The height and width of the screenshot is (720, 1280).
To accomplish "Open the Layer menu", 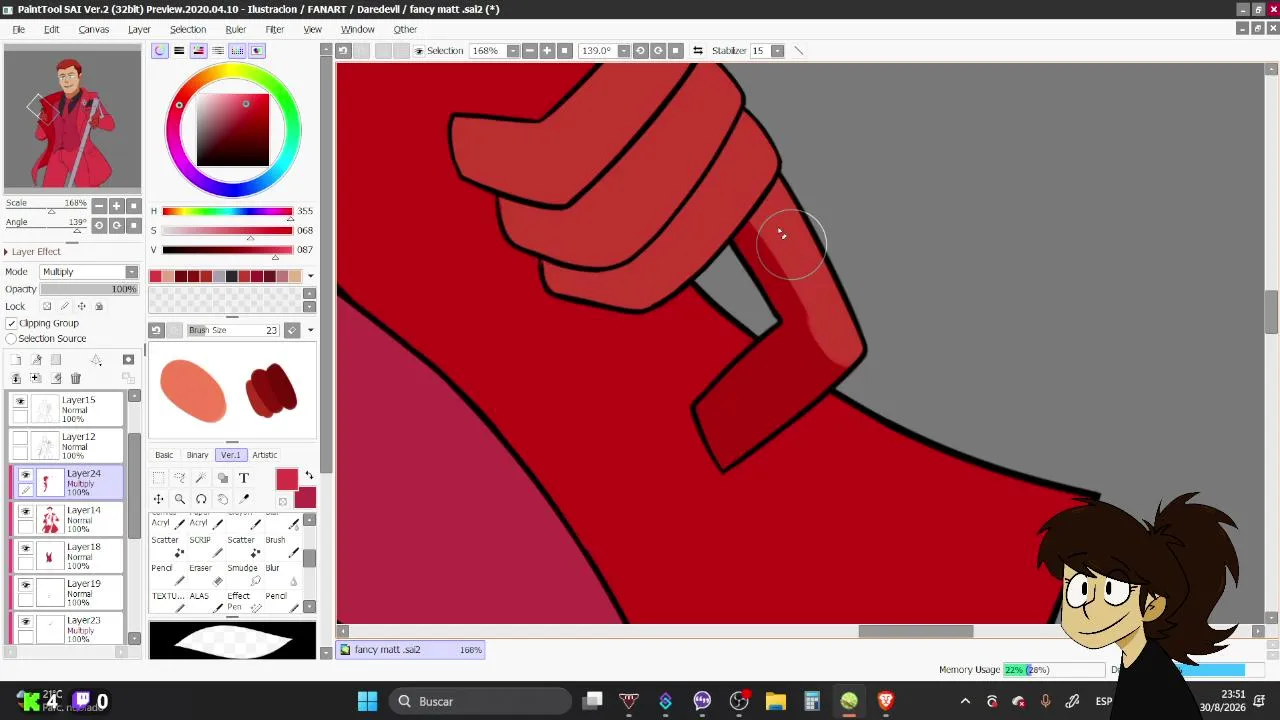I will [139, 30].
